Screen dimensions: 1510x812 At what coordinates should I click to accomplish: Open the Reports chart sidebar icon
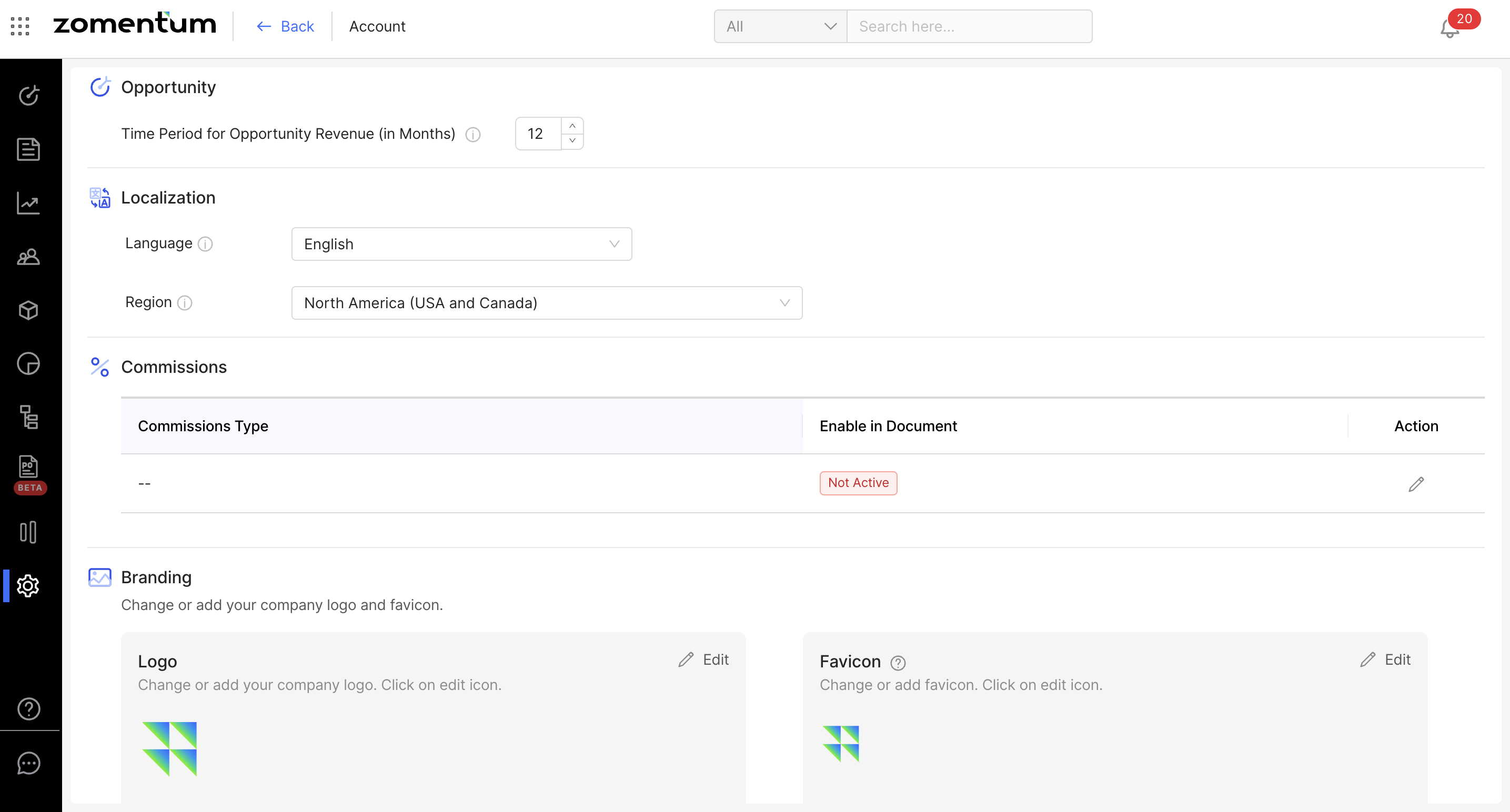[x=28, y=204]
